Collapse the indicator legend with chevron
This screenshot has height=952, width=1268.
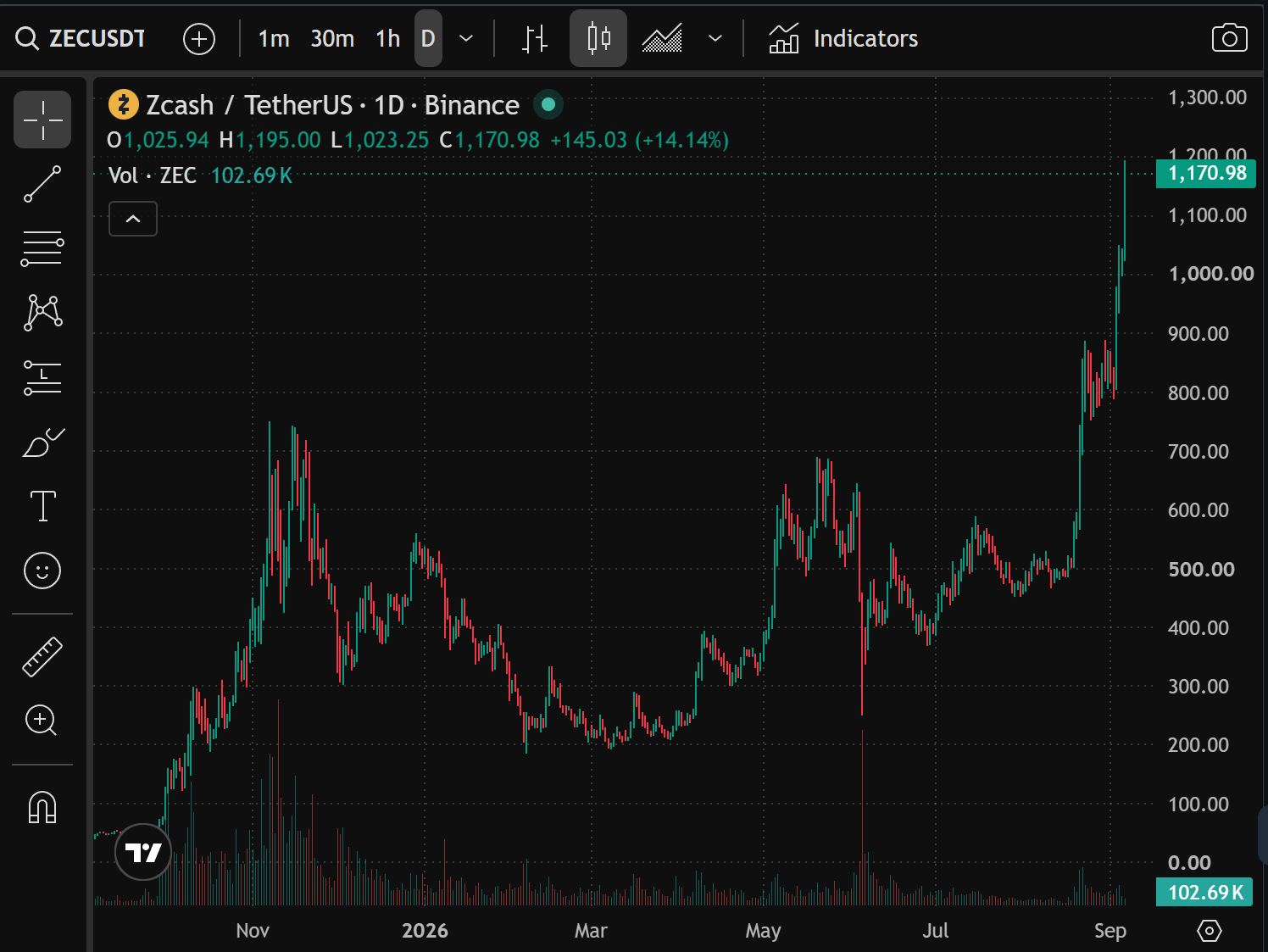pos(133,219)
